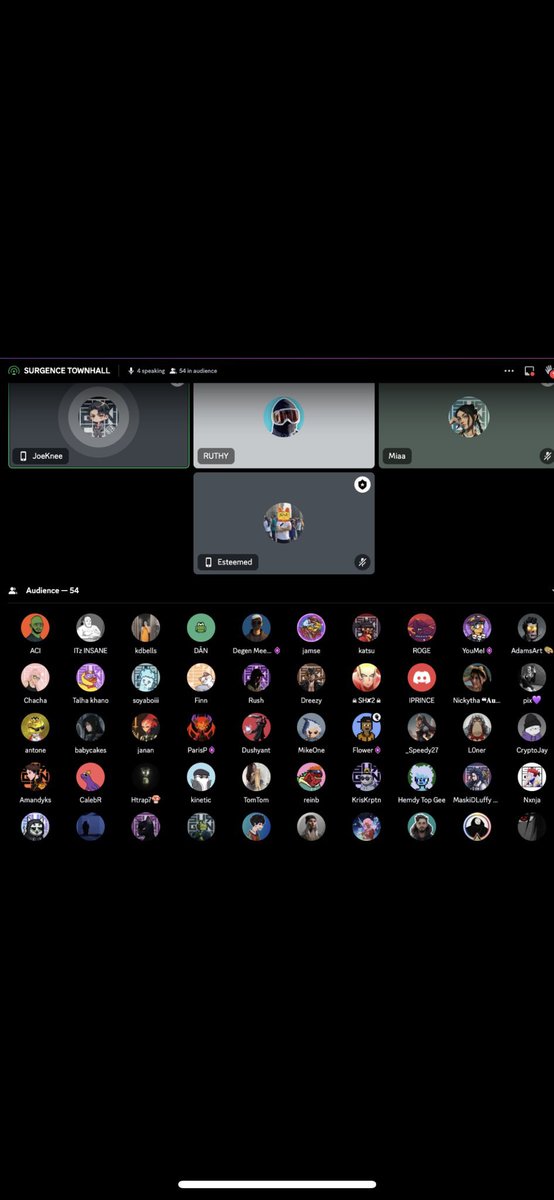
Task: Open the three-dot more options menu
Action: (509, 370)
